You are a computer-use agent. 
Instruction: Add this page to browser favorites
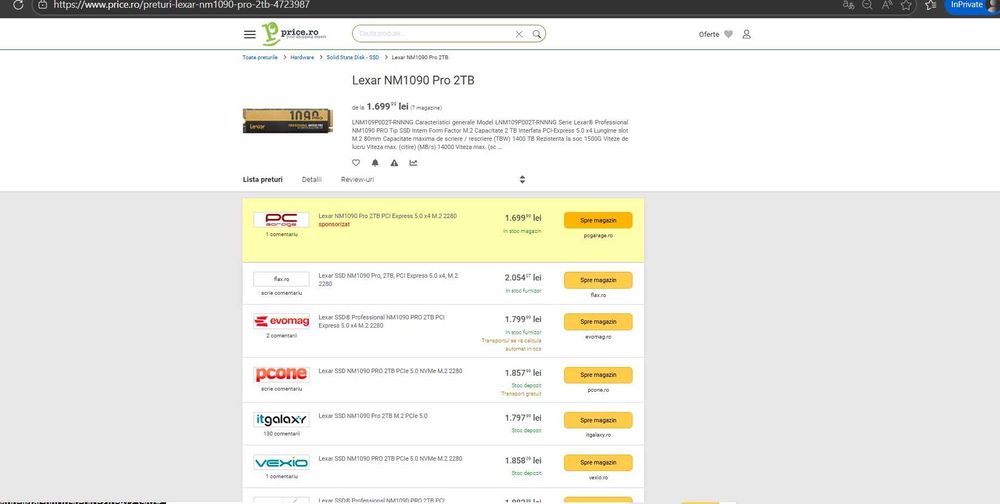[x=906, y=4]
